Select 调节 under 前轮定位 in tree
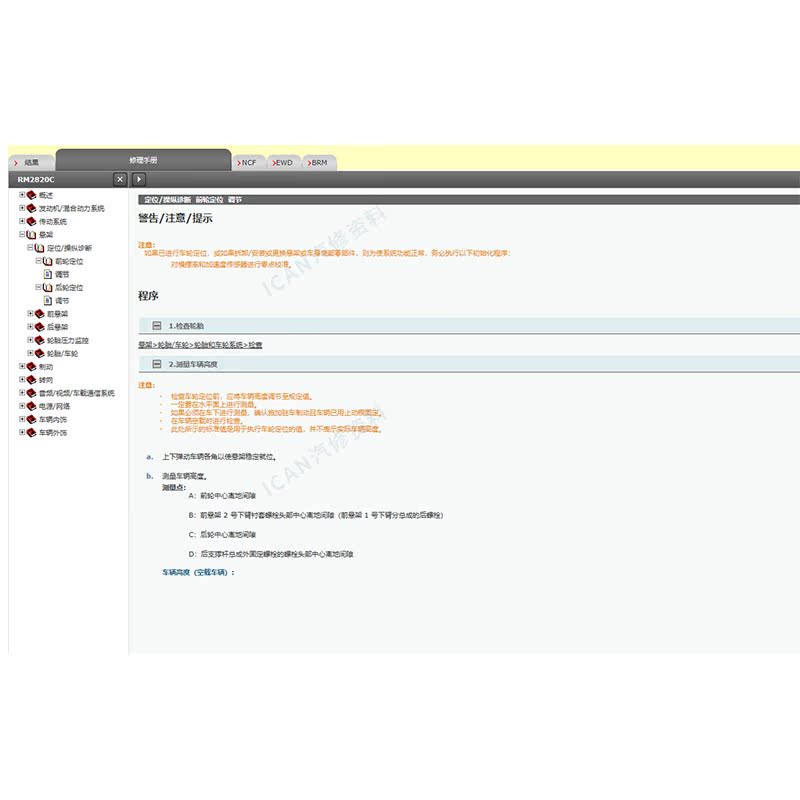 (62, 274)
